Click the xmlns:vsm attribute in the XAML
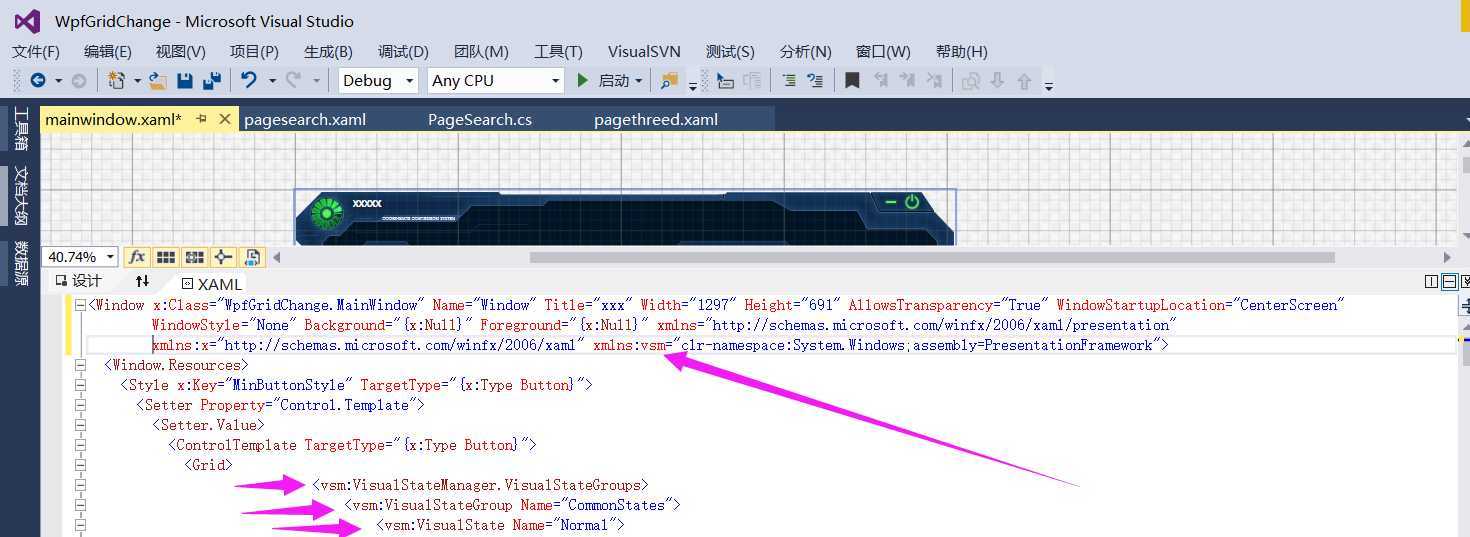Image resolution: width=1470 pixels, height=537 pixels. (x=629, y=345)
